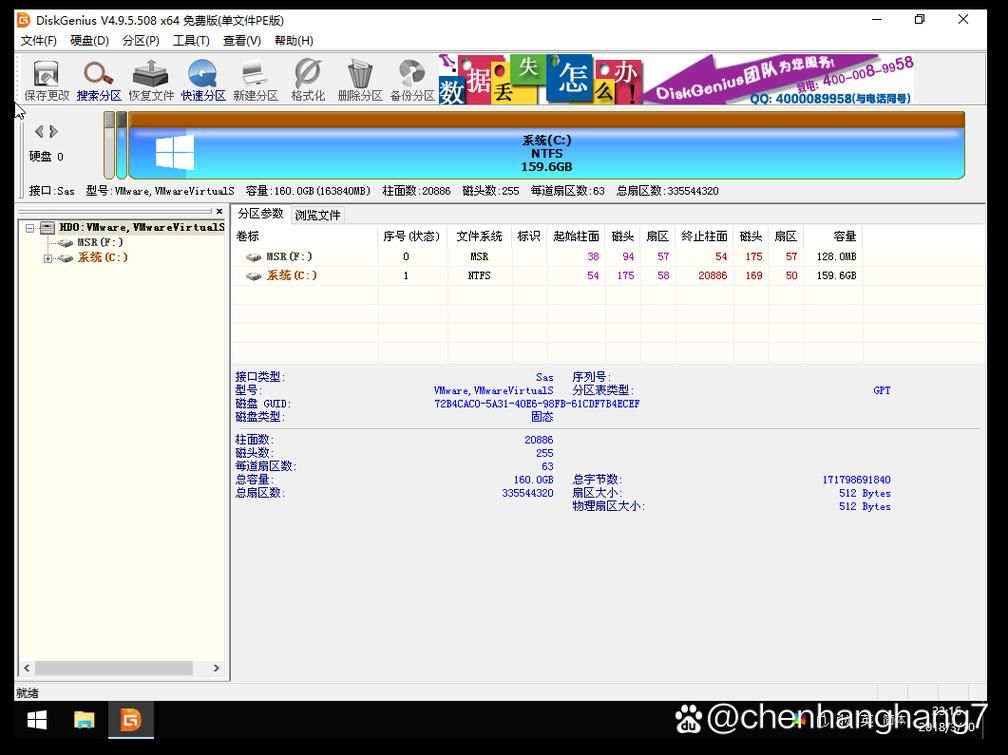Switch to the 浏览文件 tab
1008x755 pixels.
[318, 215]
